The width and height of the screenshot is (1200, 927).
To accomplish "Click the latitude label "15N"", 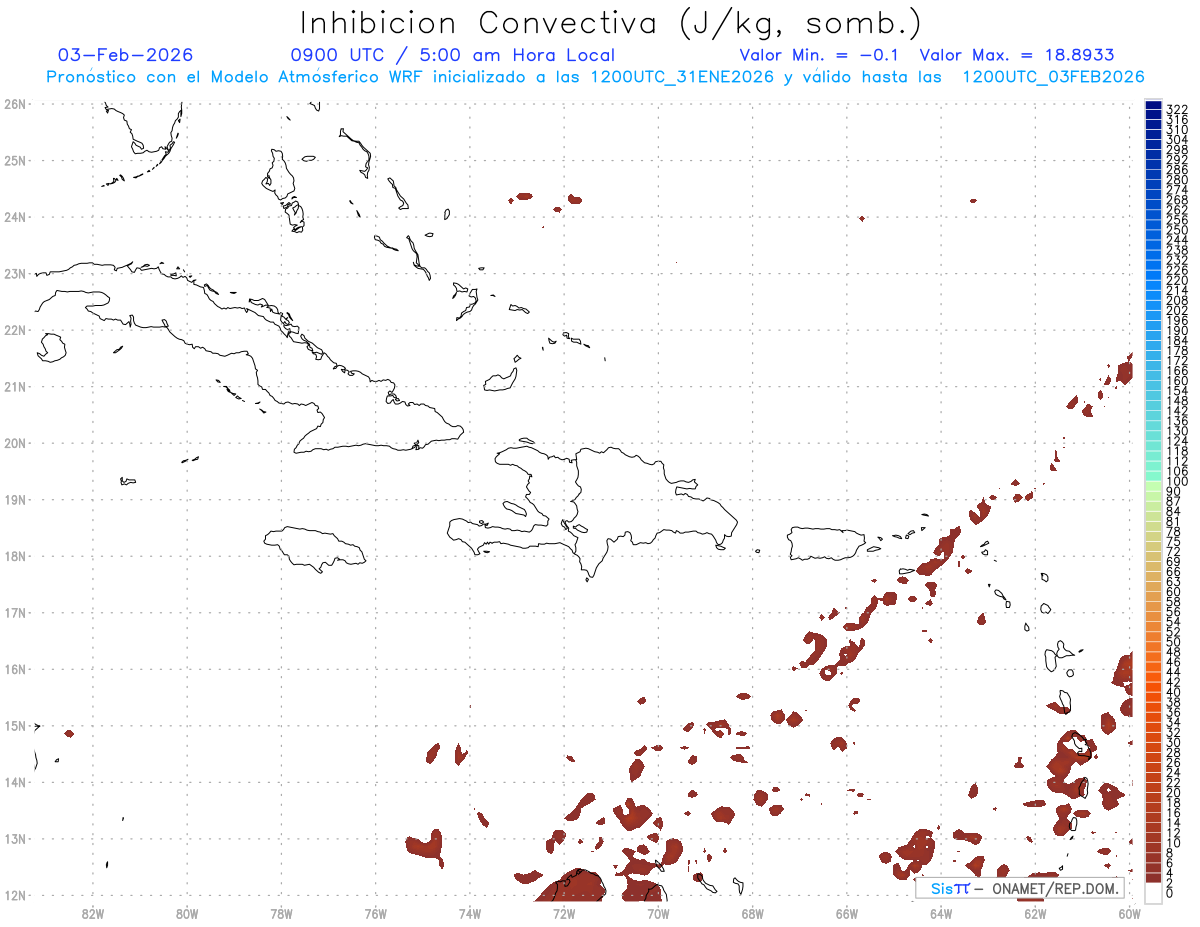I will pos(14,725).
